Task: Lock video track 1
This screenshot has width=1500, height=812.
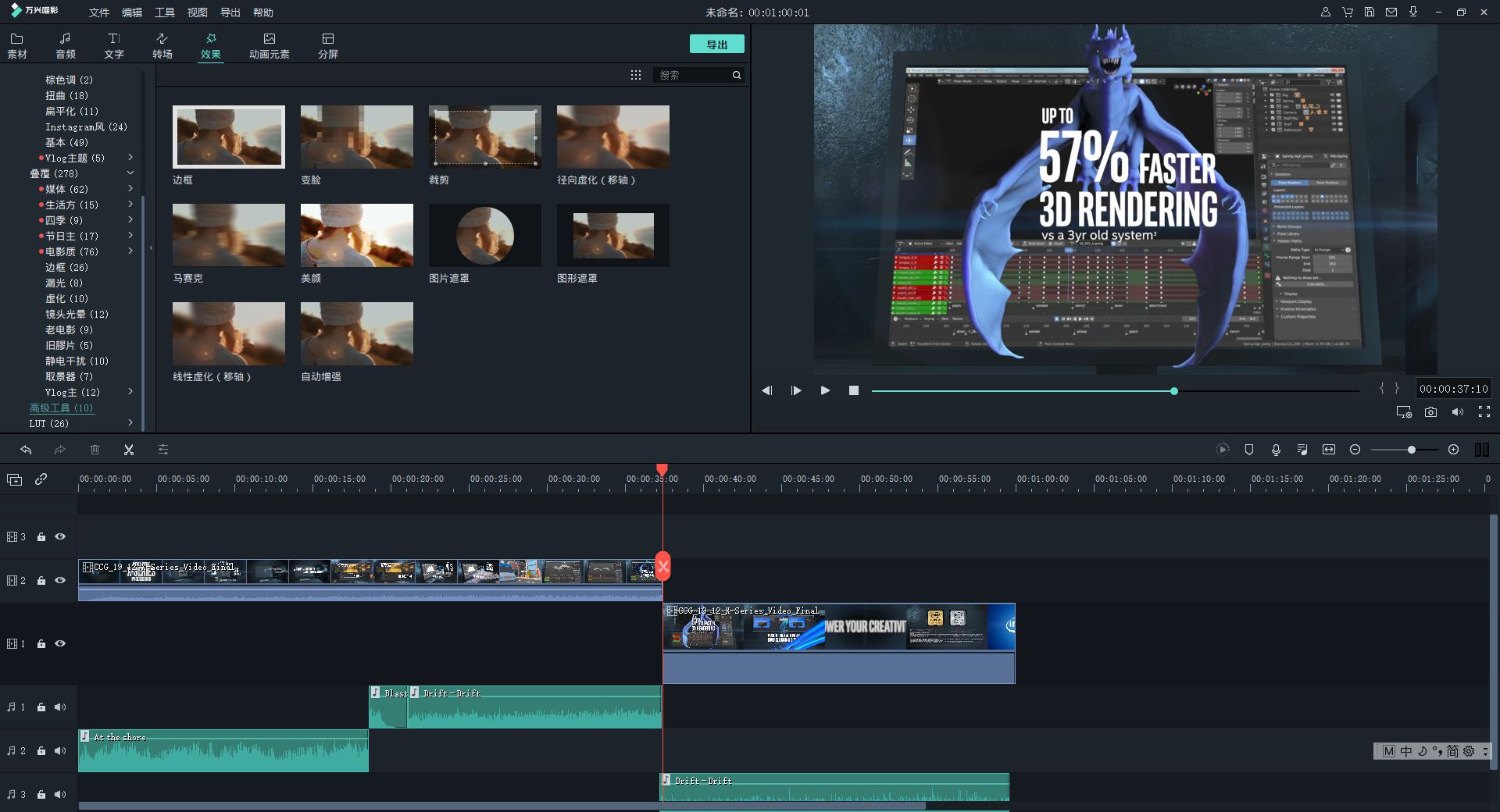Action: click(41, 644)
